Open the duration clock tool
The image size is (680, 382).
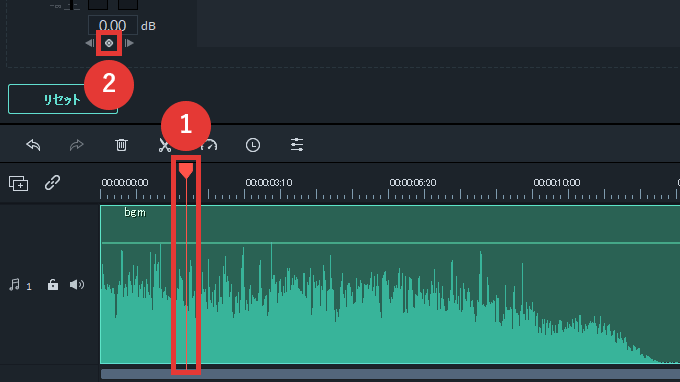coord(253,145)
